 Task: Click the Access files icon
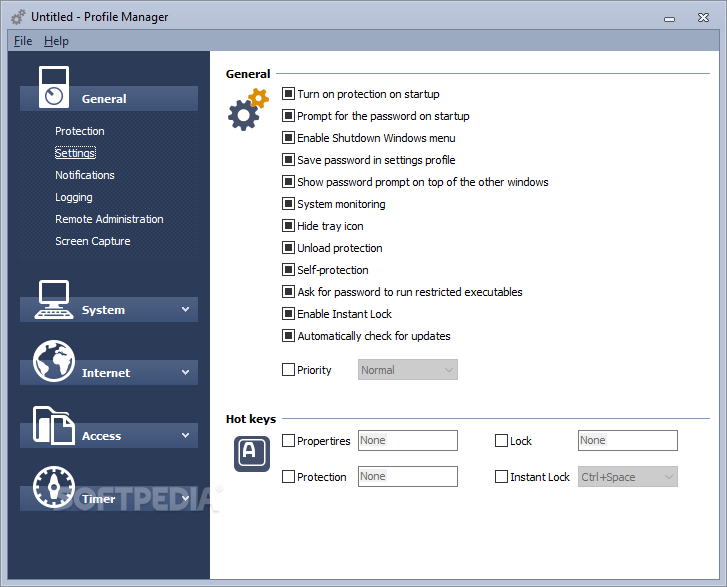pyautogui.click(x=54, y=425)
